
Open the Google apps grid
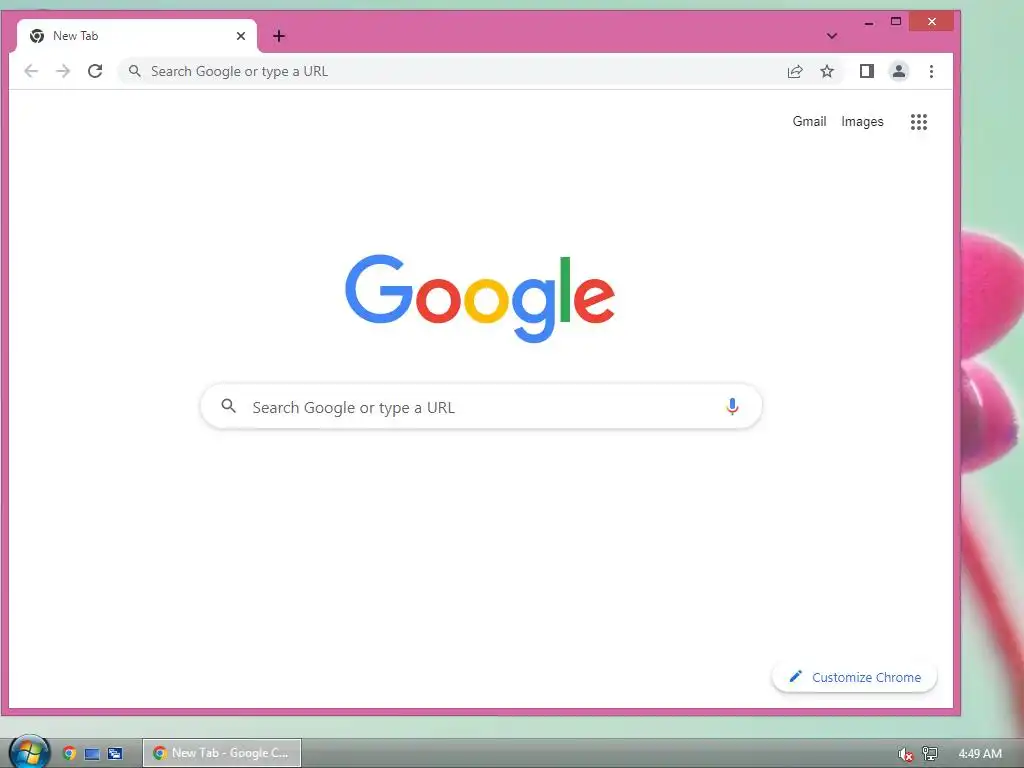[919, 121]
